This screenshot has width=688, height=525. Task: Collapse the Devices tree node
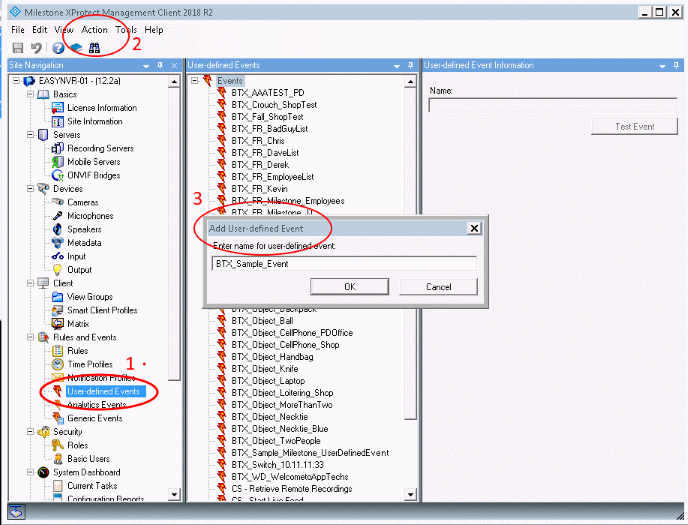(x=30, y=189)
